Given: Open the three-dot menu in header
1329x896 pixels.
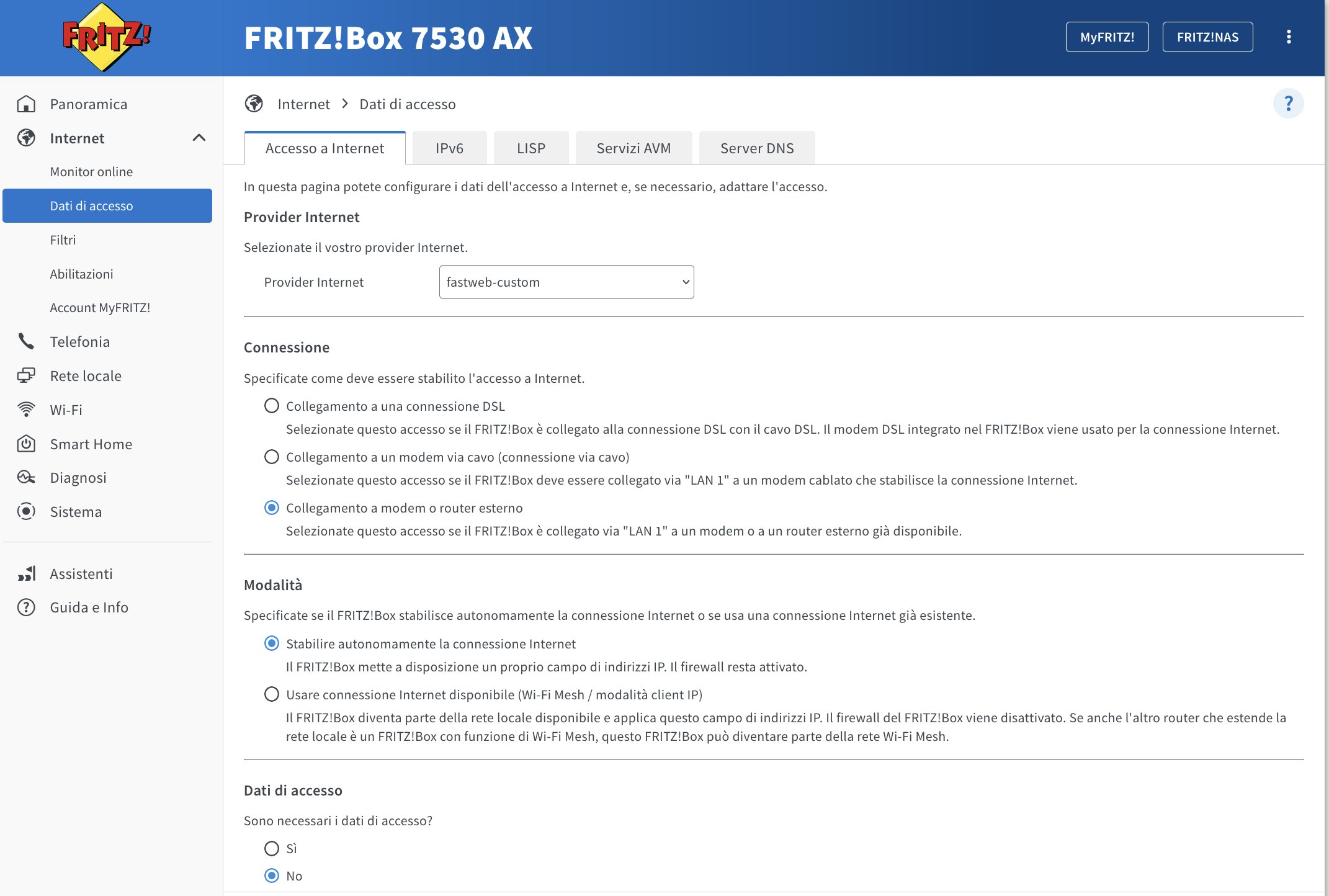Looking at the screenshot, I should tap(1289, 37).
